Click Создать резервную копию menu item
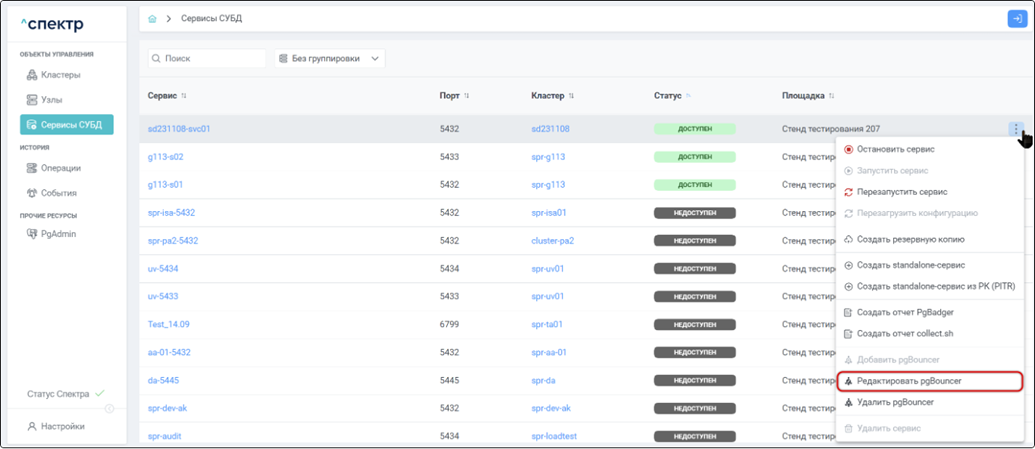1035x449 pixels. coord(910,239)
